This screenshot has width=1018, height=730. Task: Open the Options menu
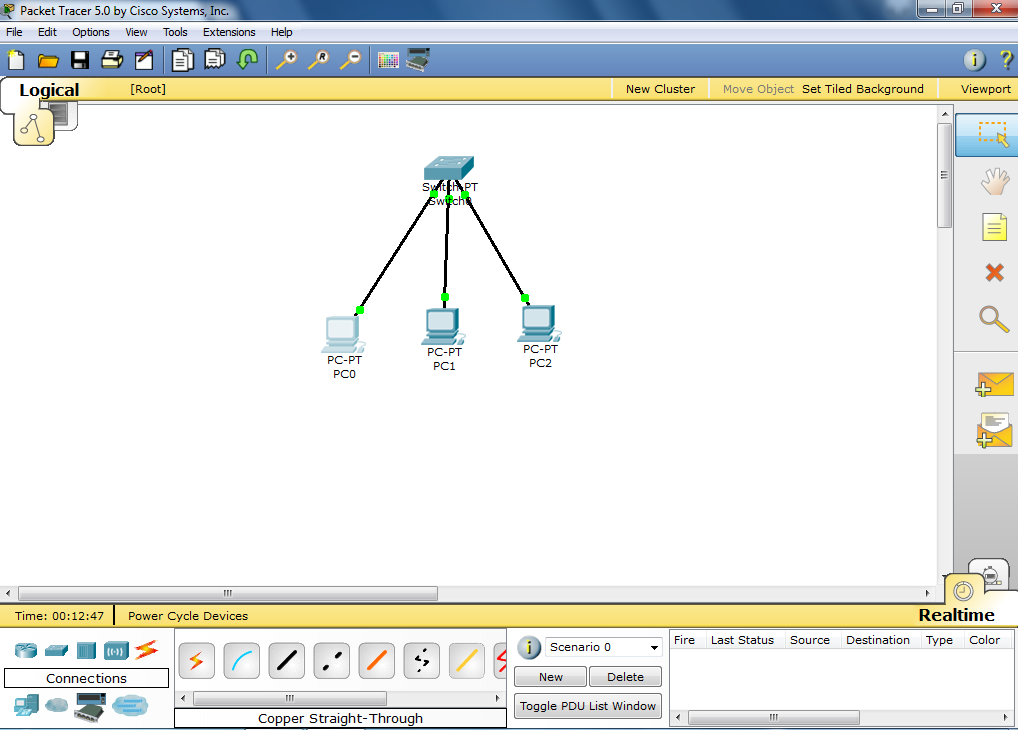[90, 31]
